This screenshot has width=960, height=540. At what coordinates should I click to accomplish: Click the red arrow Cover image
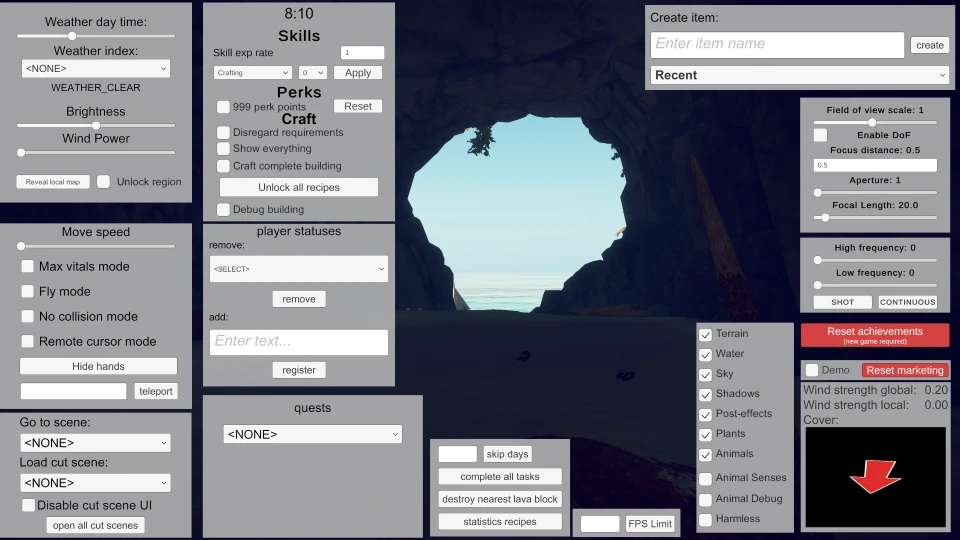pos(875,478)
